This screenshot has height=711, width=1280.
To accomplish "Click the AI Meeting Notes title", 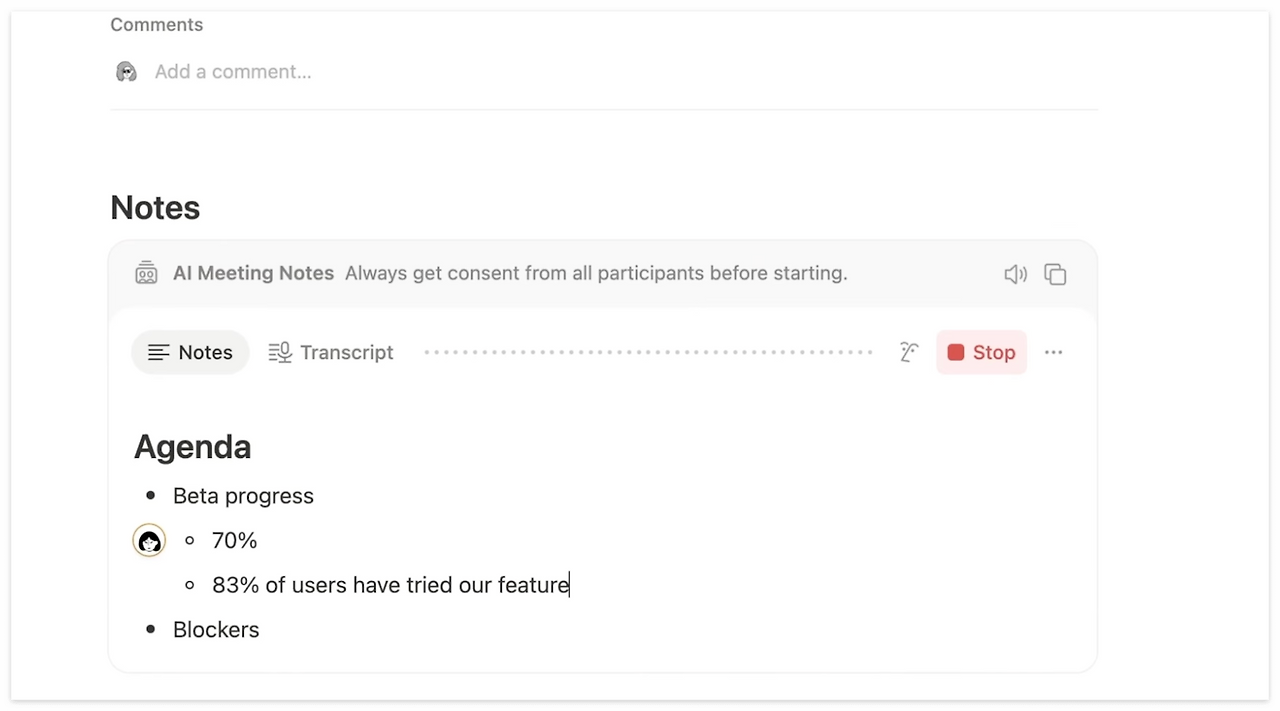I will tap(253, 273).
